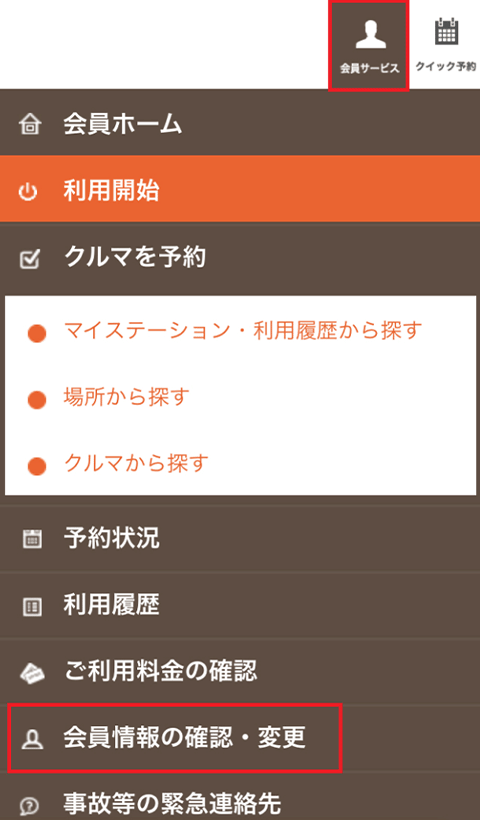This screenshot has width=480, height=820.
Task: Click the house icon beside 会員ホーム
Action: pyautogui.click(x=29, y=126)
